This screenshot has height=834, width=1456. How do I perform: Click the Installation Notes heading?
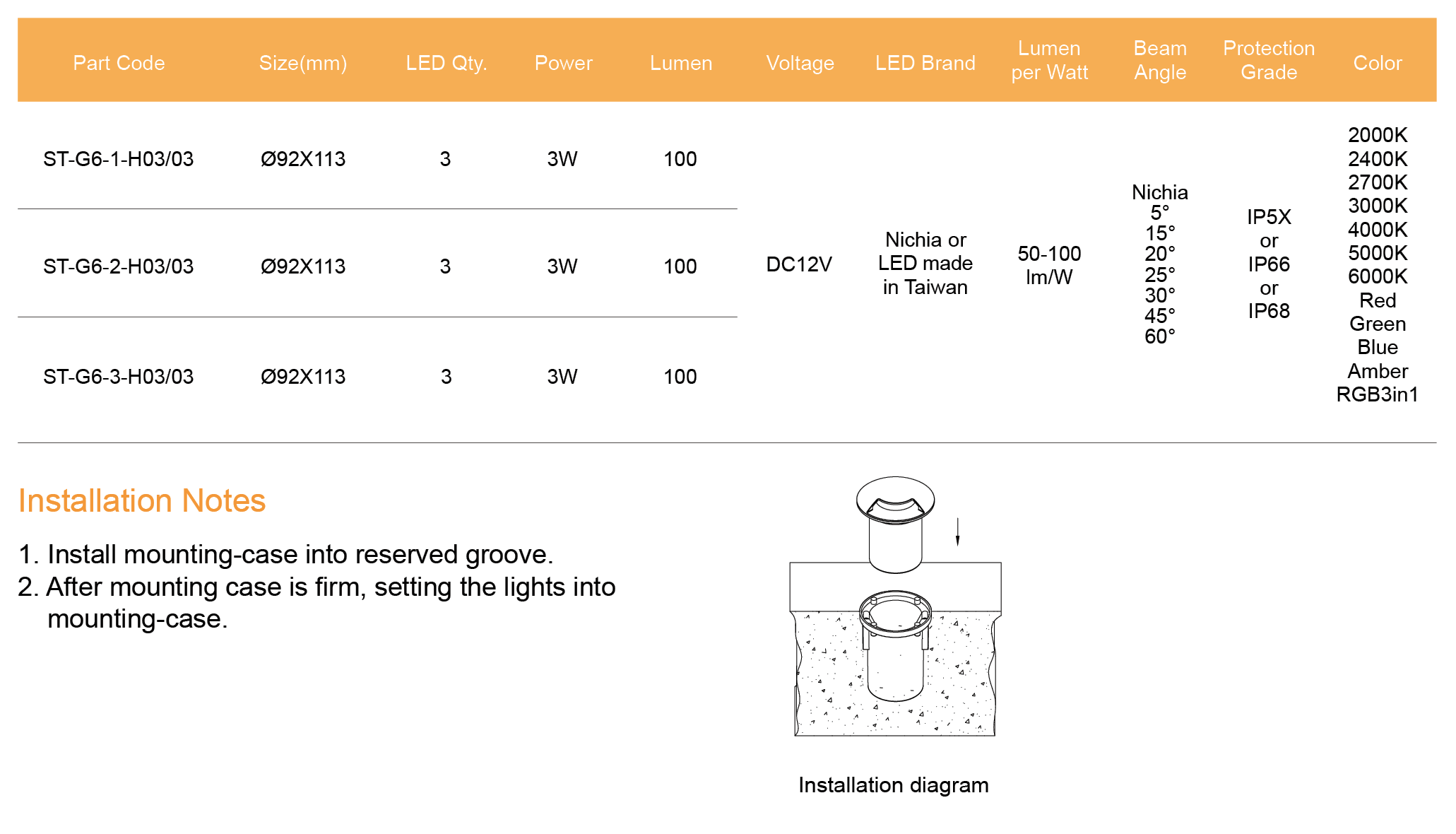pos(142,500)
